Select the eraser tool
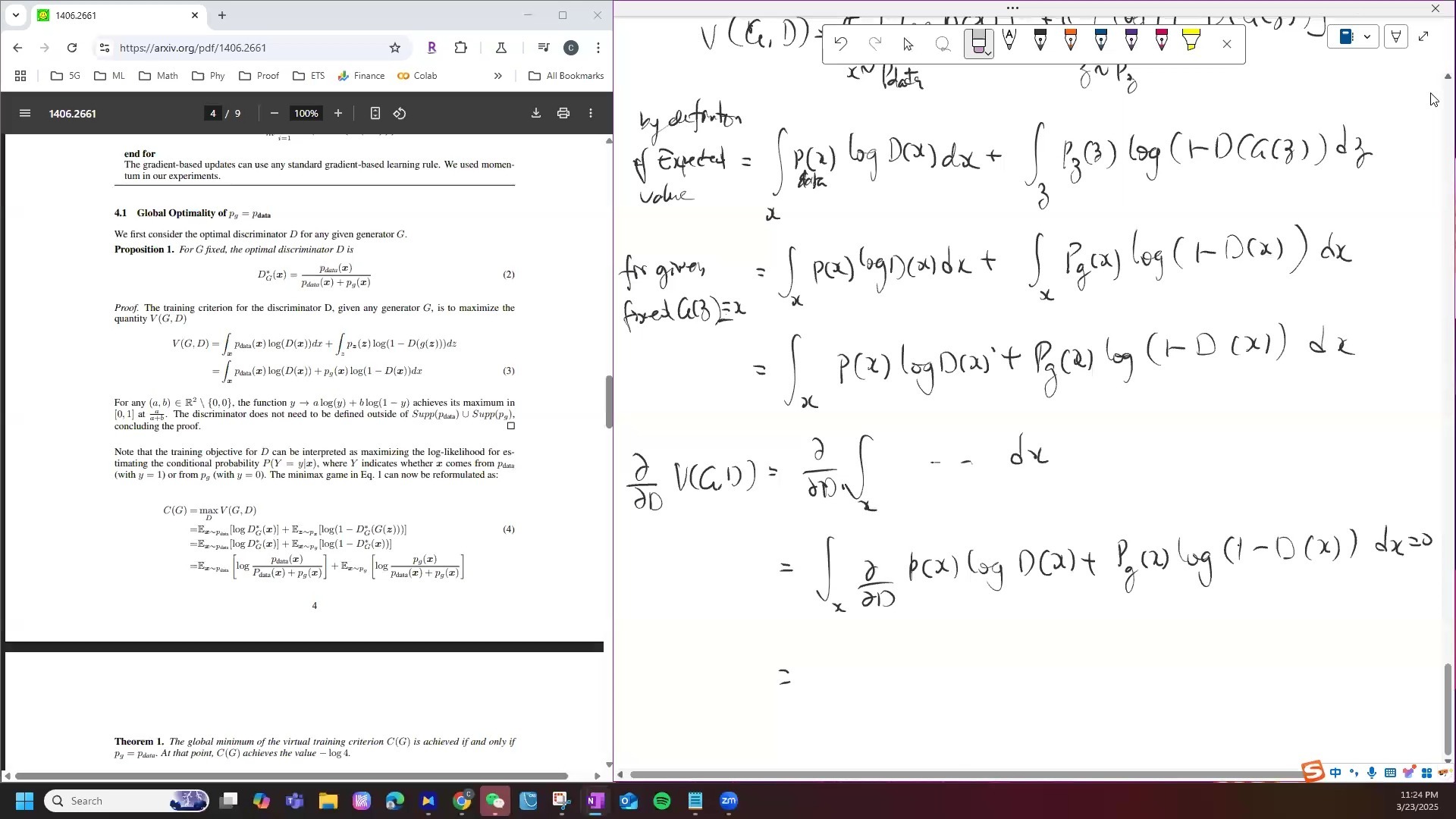Screen dimensions: 1456x819 977,42
